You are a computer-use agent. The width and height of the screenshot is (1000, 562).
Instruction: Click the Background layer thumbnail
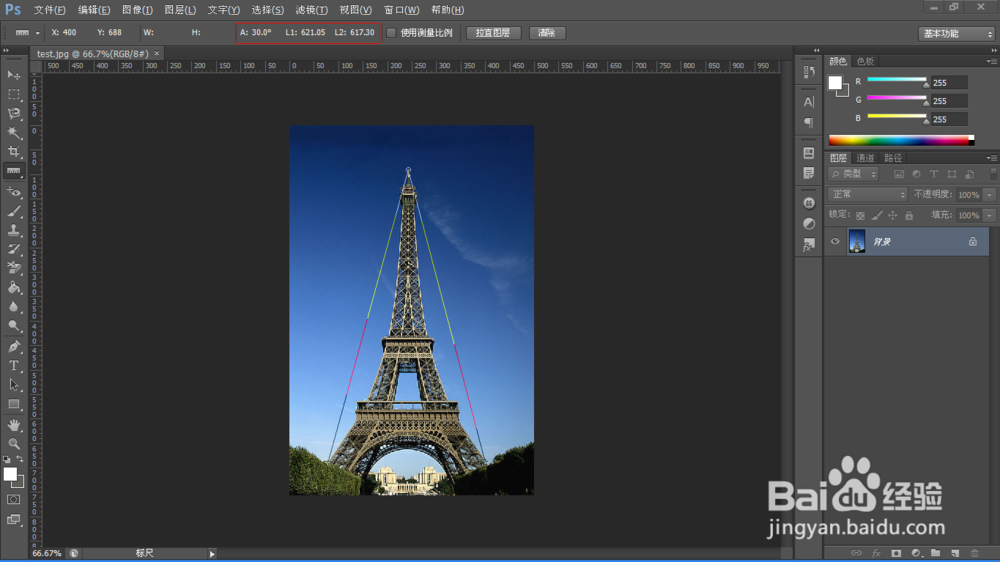pos(857,242)
